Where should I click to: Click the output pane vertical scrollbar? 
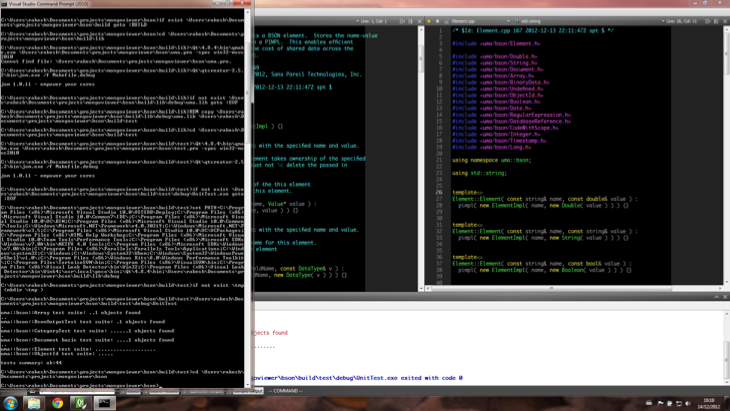coord(727,348)
